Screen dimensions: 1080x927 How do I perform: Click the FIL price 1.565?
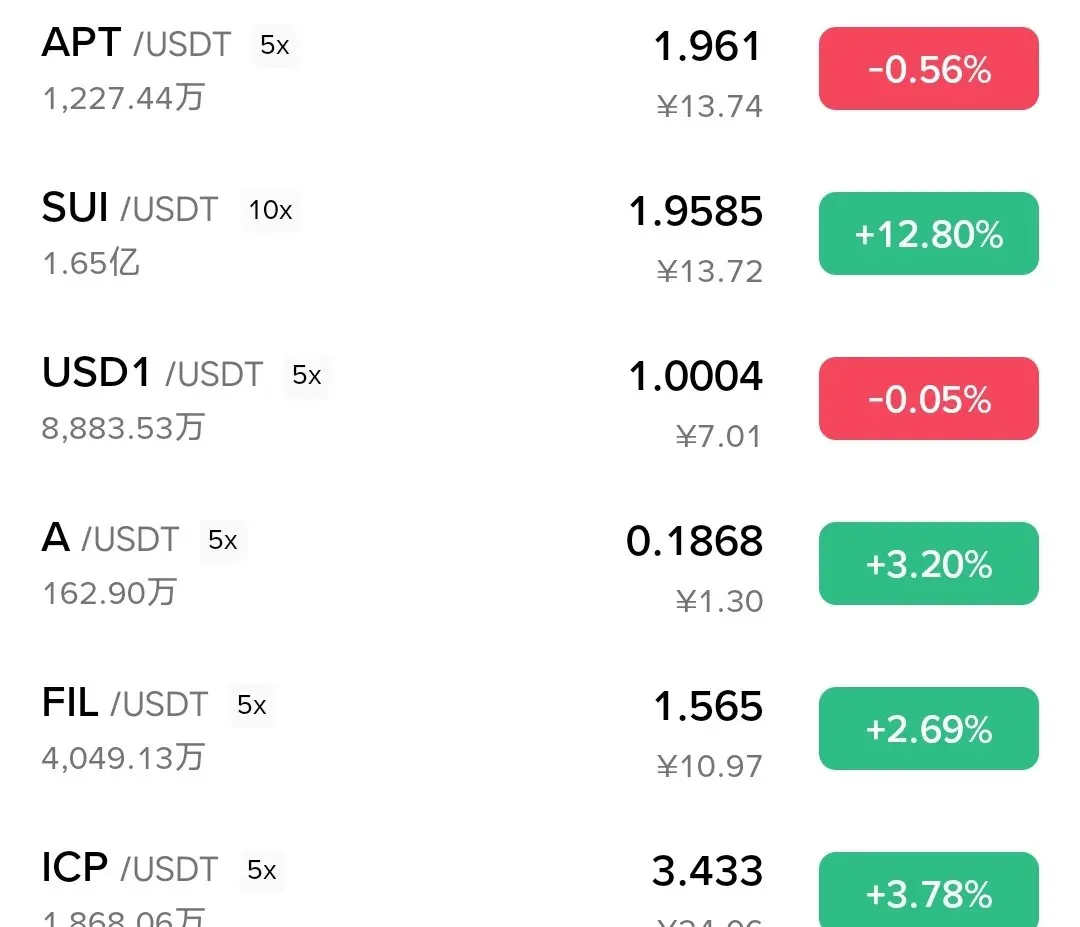(708, 706)
